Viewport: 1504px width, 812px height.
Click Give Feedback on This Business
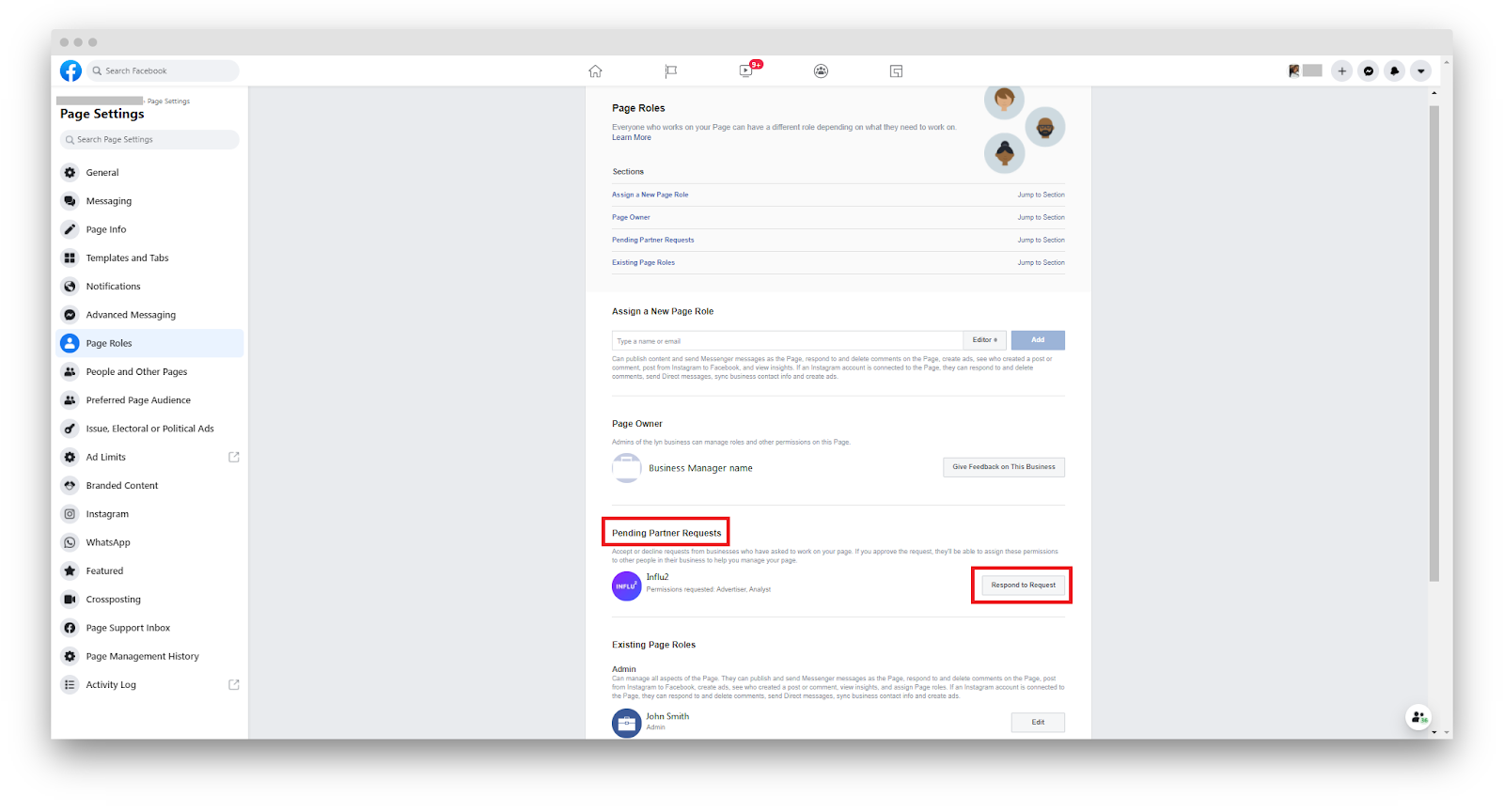point(1003,467)
